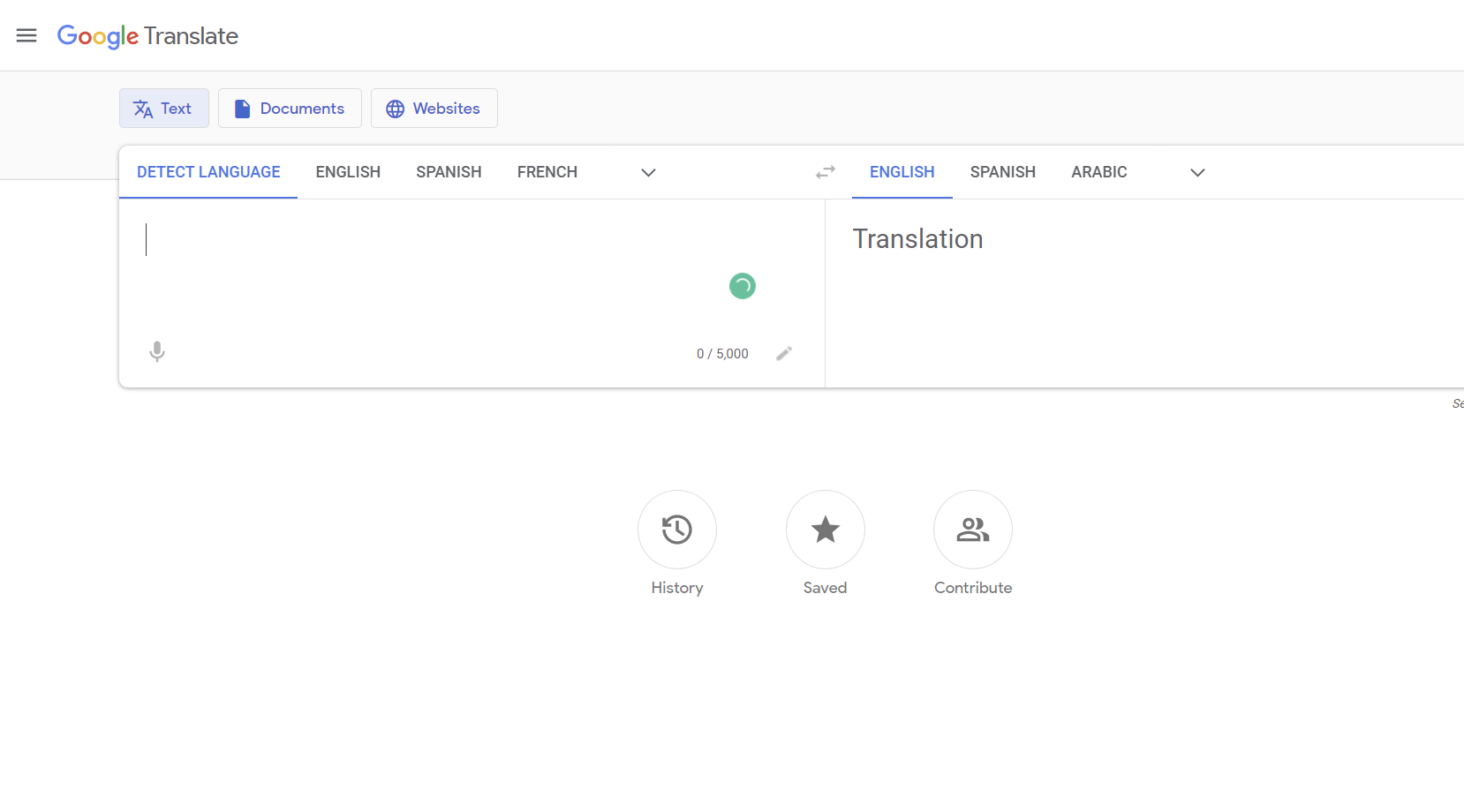This screenshot has width=1464, height=812.
Task: Expand more source language options
Action: (x=648, y=172)
